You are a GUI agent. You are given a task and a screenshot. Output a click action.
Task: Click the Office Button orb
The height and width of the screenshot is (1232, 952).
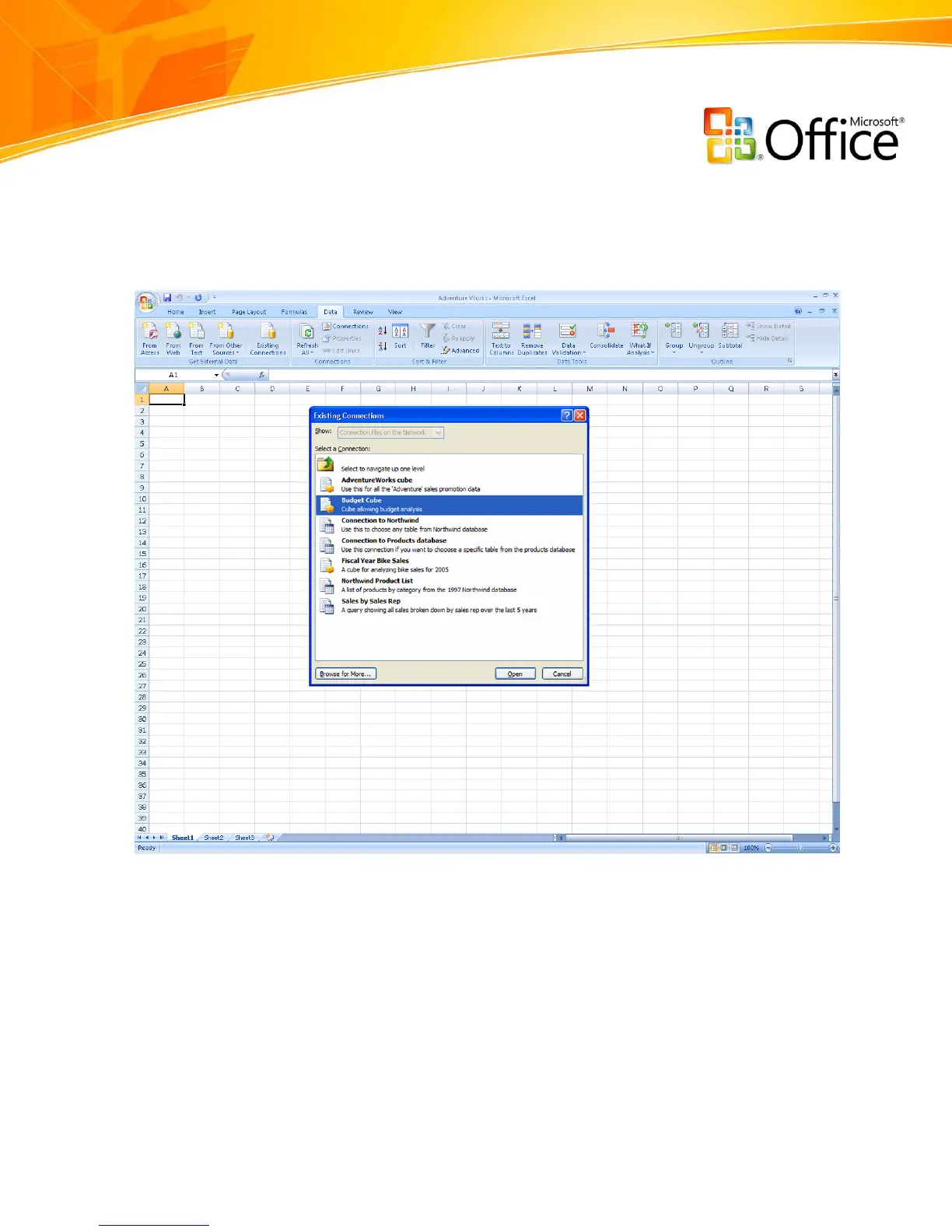pyautogui.click(x=145, y=302)
